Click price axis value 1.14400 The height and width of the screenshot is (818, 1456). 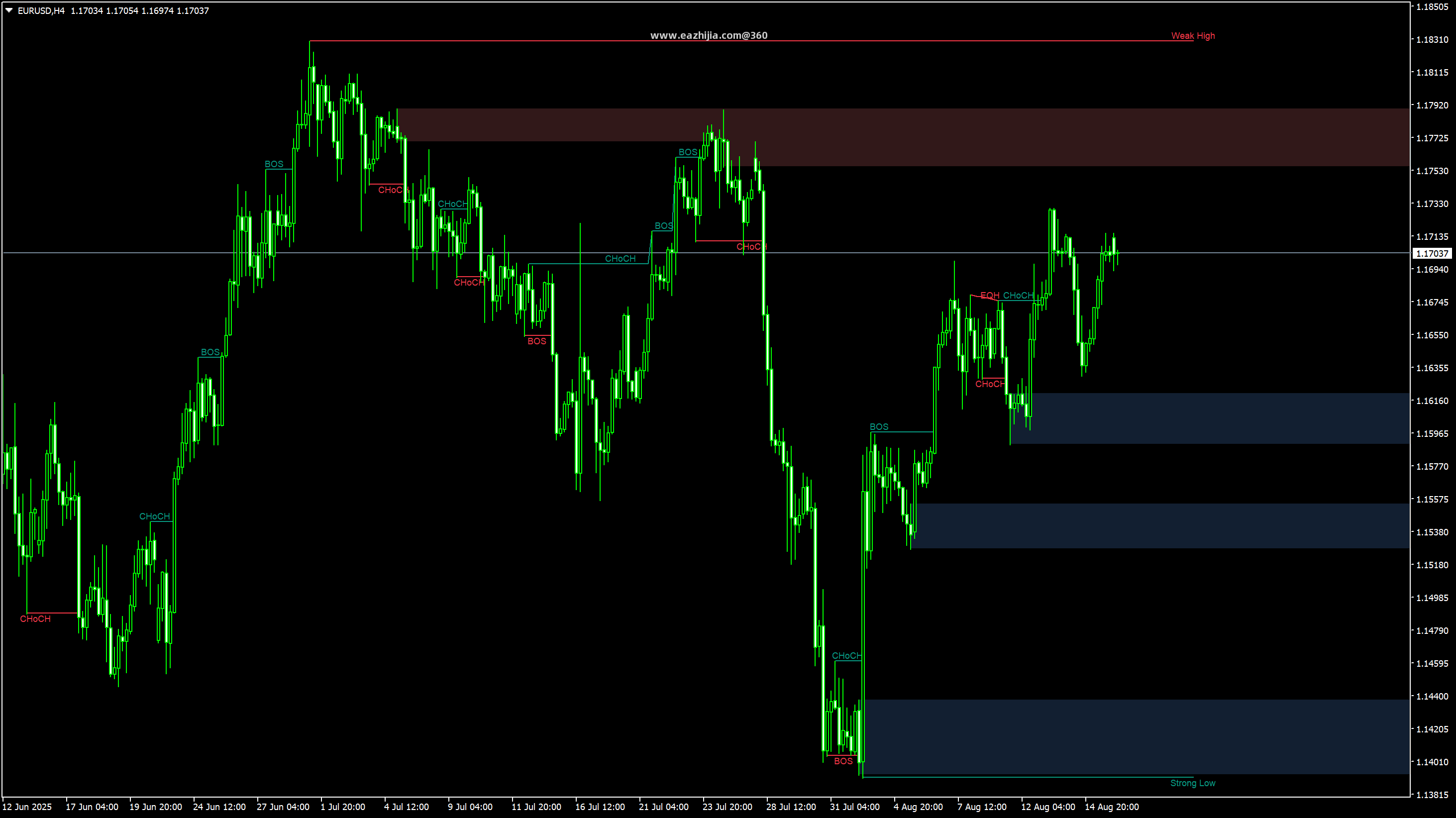click(x=1432, y=697)
